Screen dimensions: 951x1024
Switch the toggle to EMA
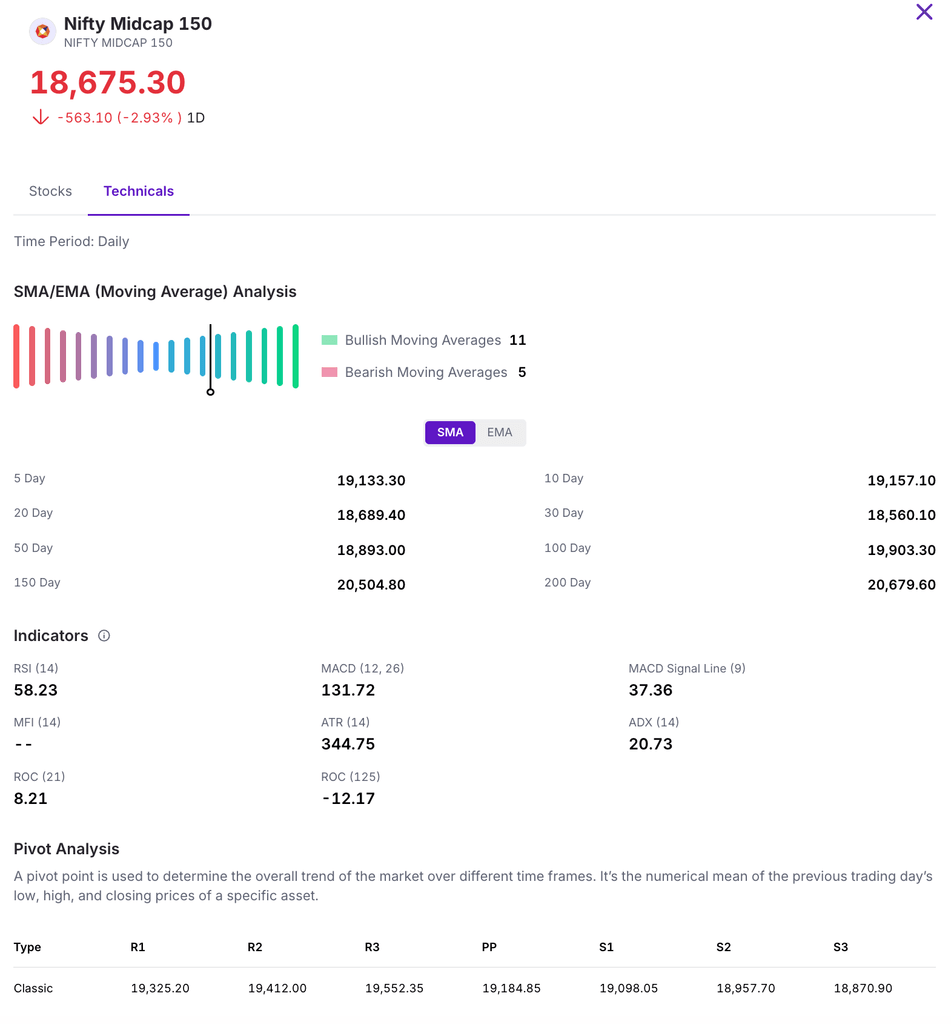[x=500, y=432]
